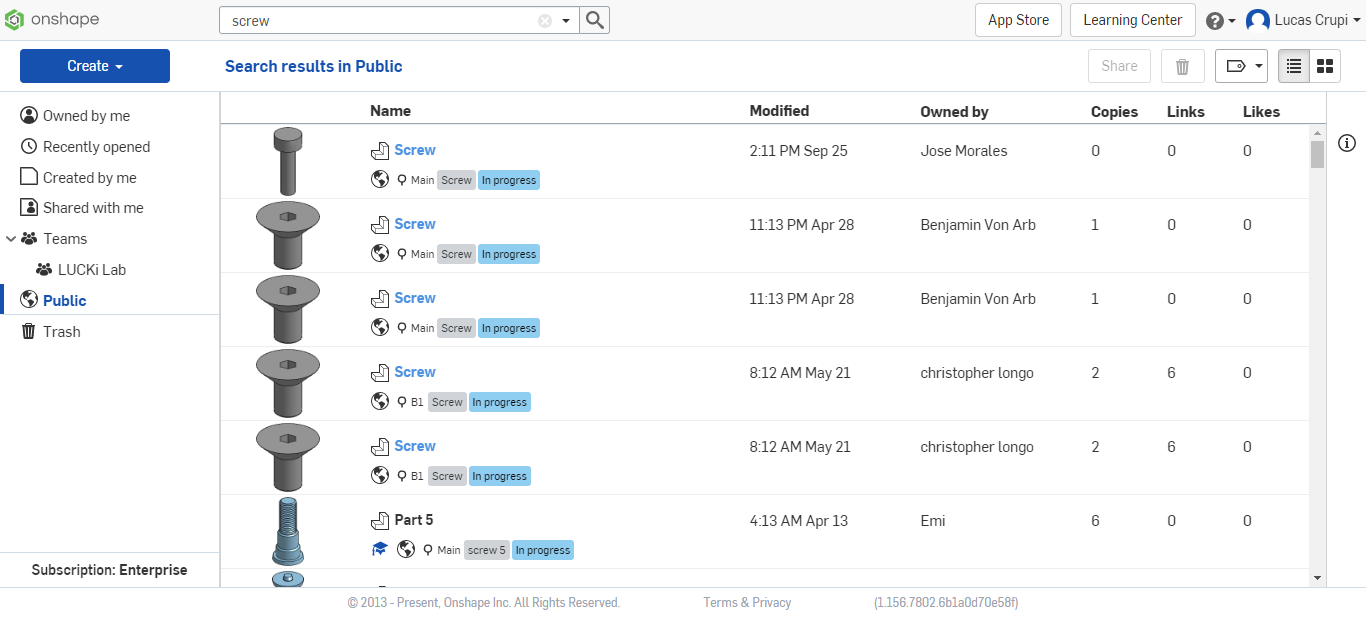Image resolution: width=1366 pixels, height=617 pixels.
Task: Toggle the details info panel icon
Action: click(x=1347, y=143)
